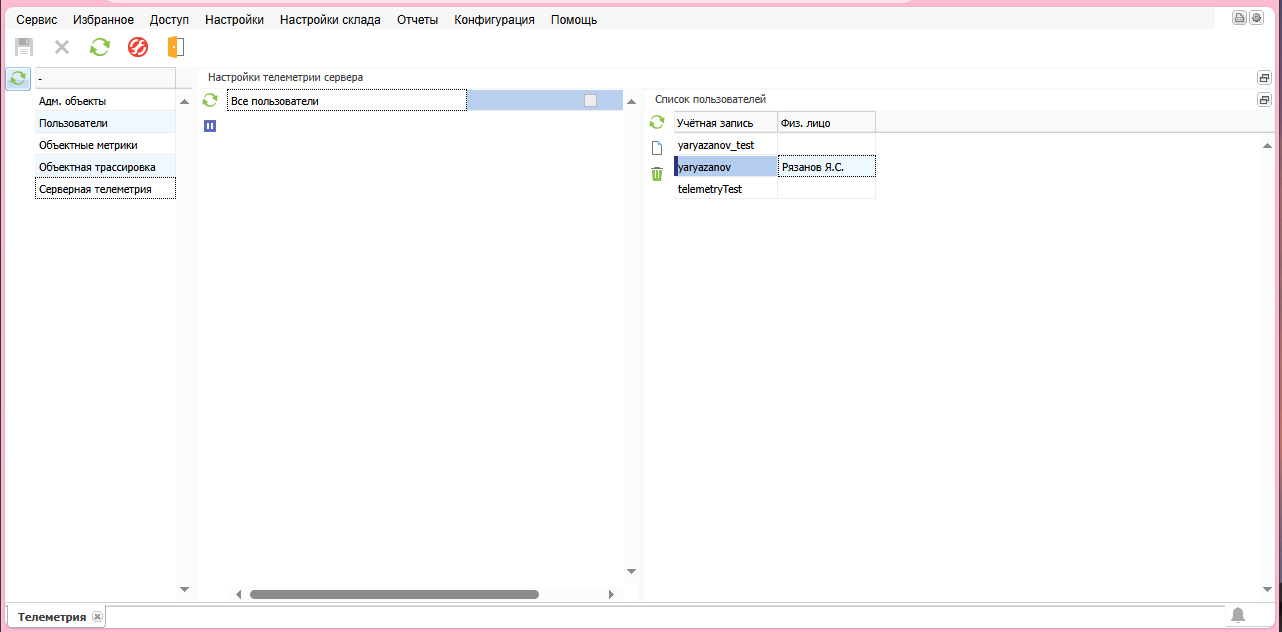Viewport: 1282px width, 632px height.
Task: Refresh the left navigation list
Action: pos(18,78)
